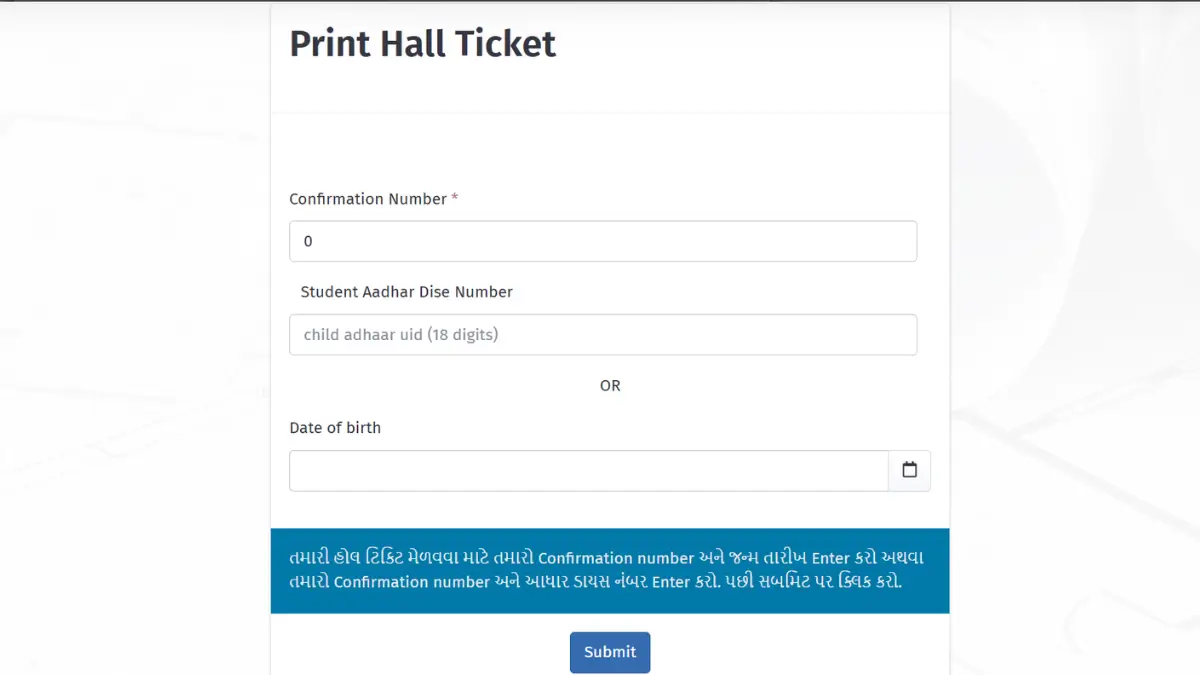Click the "(18 digits)" placeholder hint

click(x=462, y=335)
